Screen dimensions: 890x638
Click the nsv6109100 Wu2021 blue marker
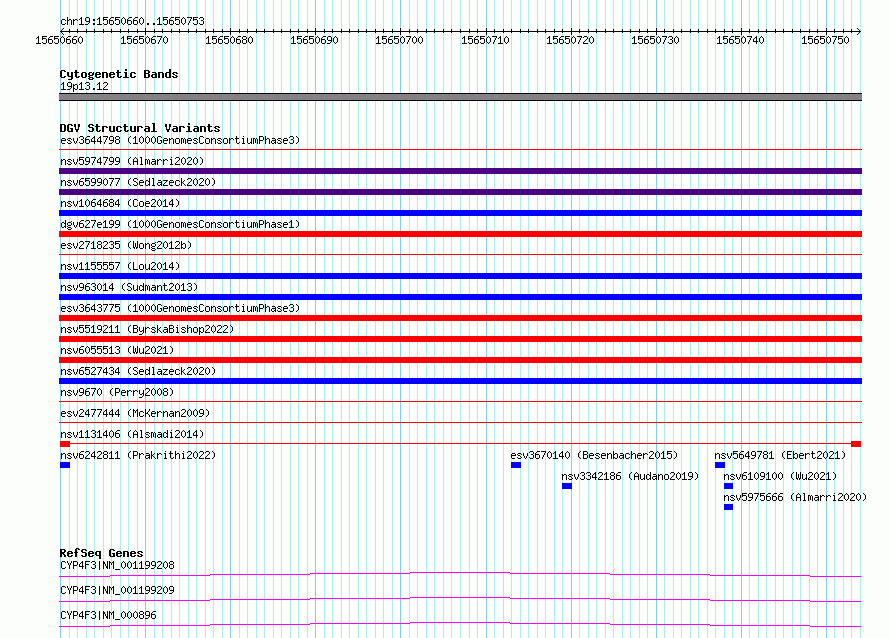tap(728, 486)
